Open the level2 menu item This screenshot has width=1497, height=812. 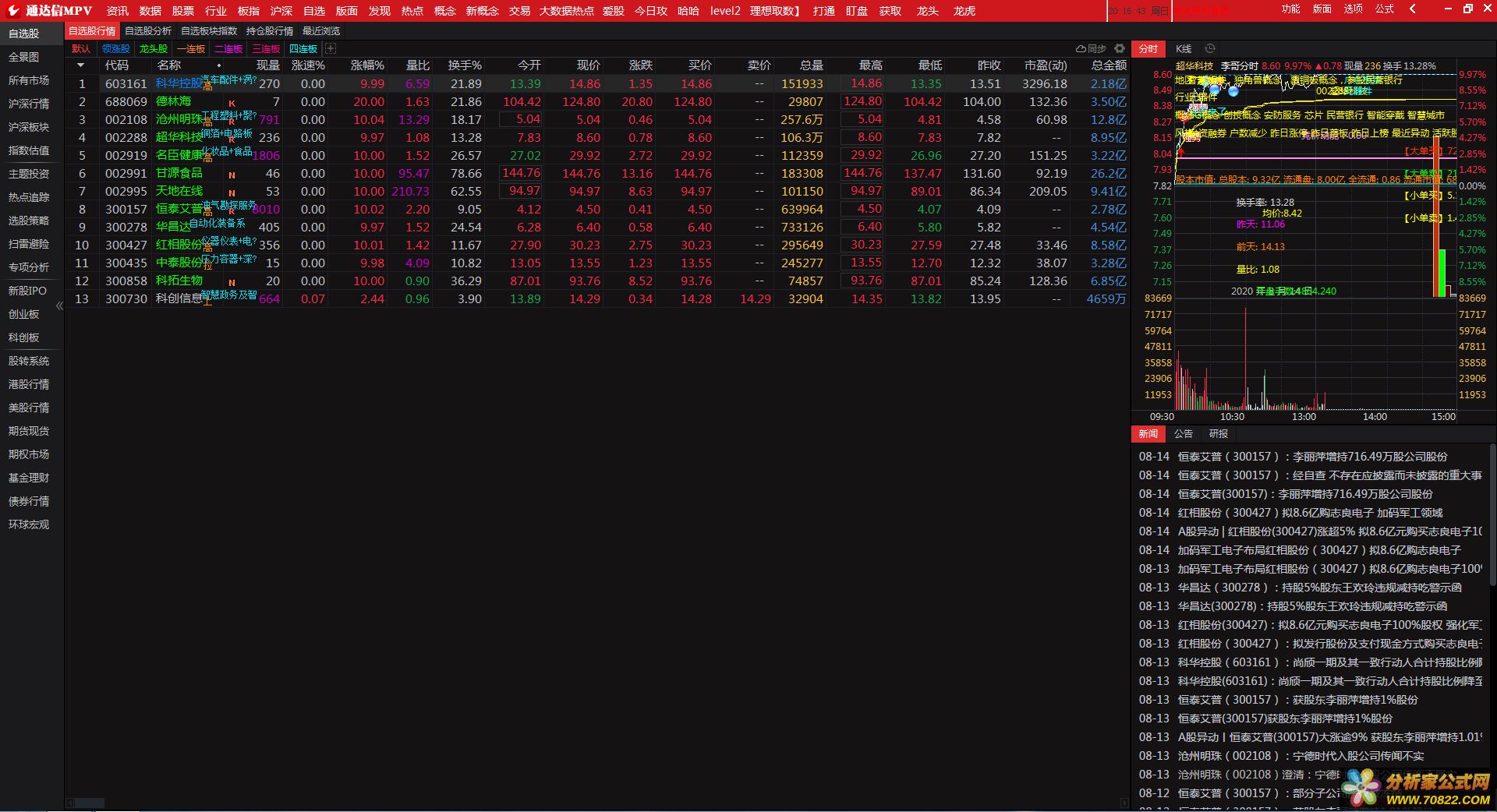(725, 11)
